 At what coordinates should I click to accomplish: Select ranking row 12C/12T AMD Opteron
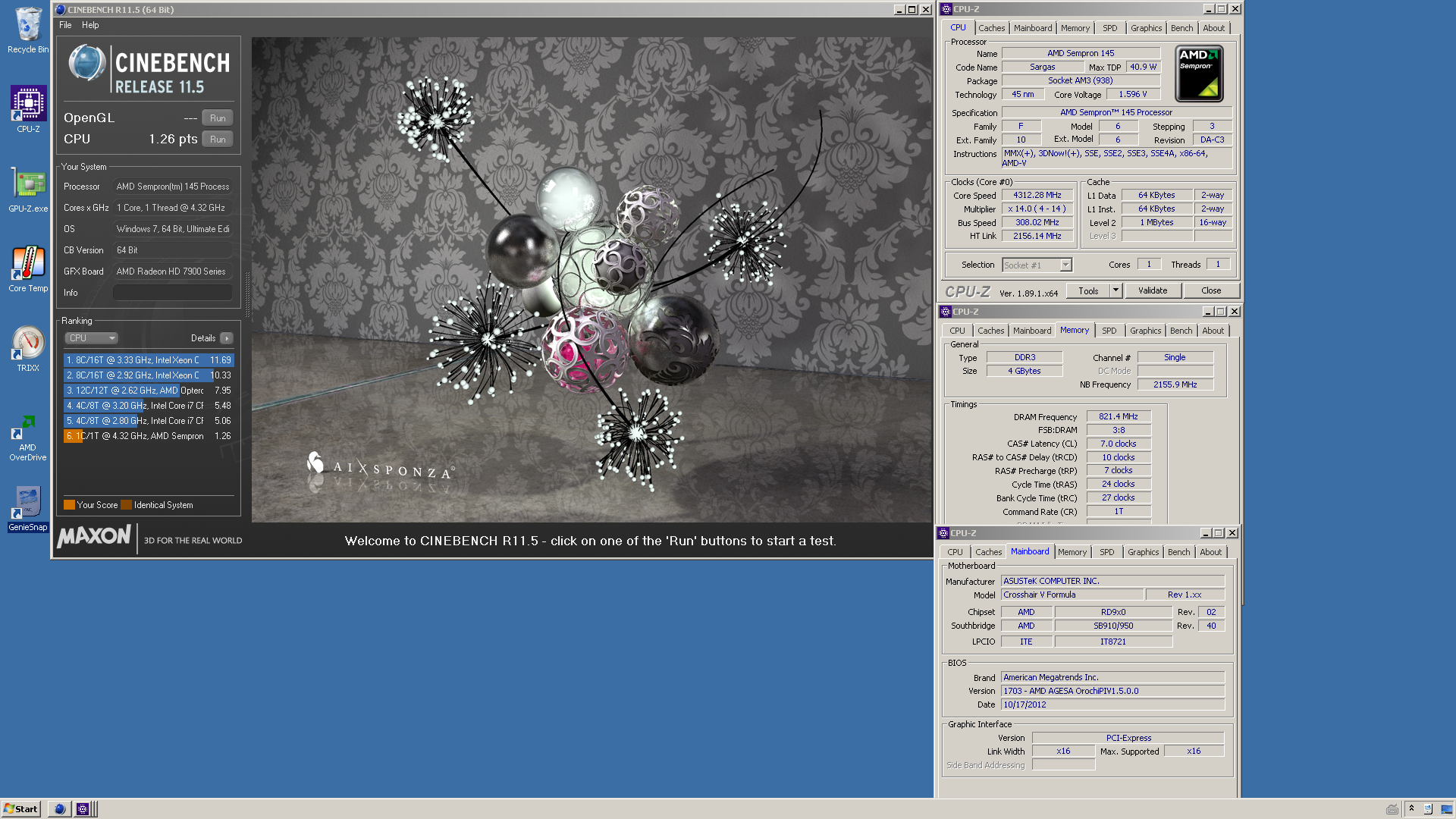(x=149, y=391)
